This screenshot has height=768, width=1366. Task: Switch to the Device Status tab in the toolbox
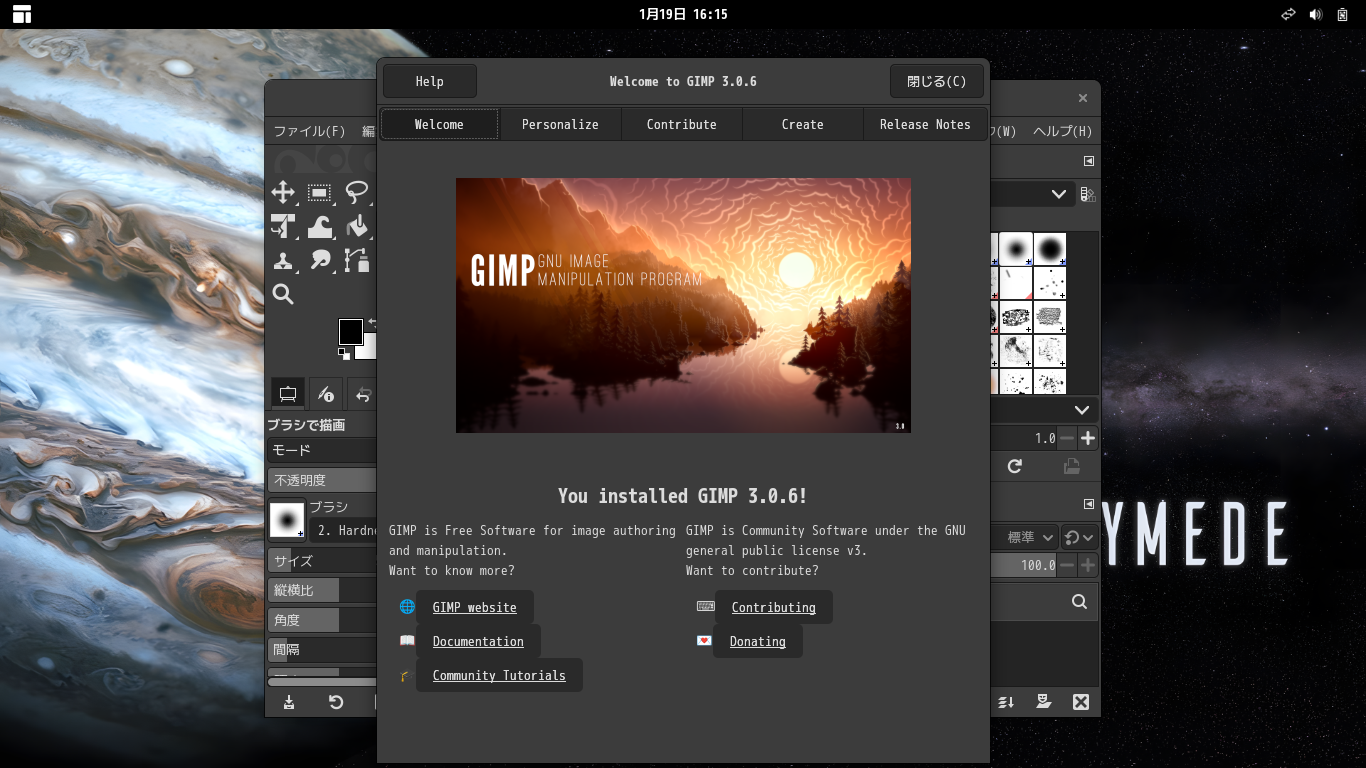coord(325,394)
